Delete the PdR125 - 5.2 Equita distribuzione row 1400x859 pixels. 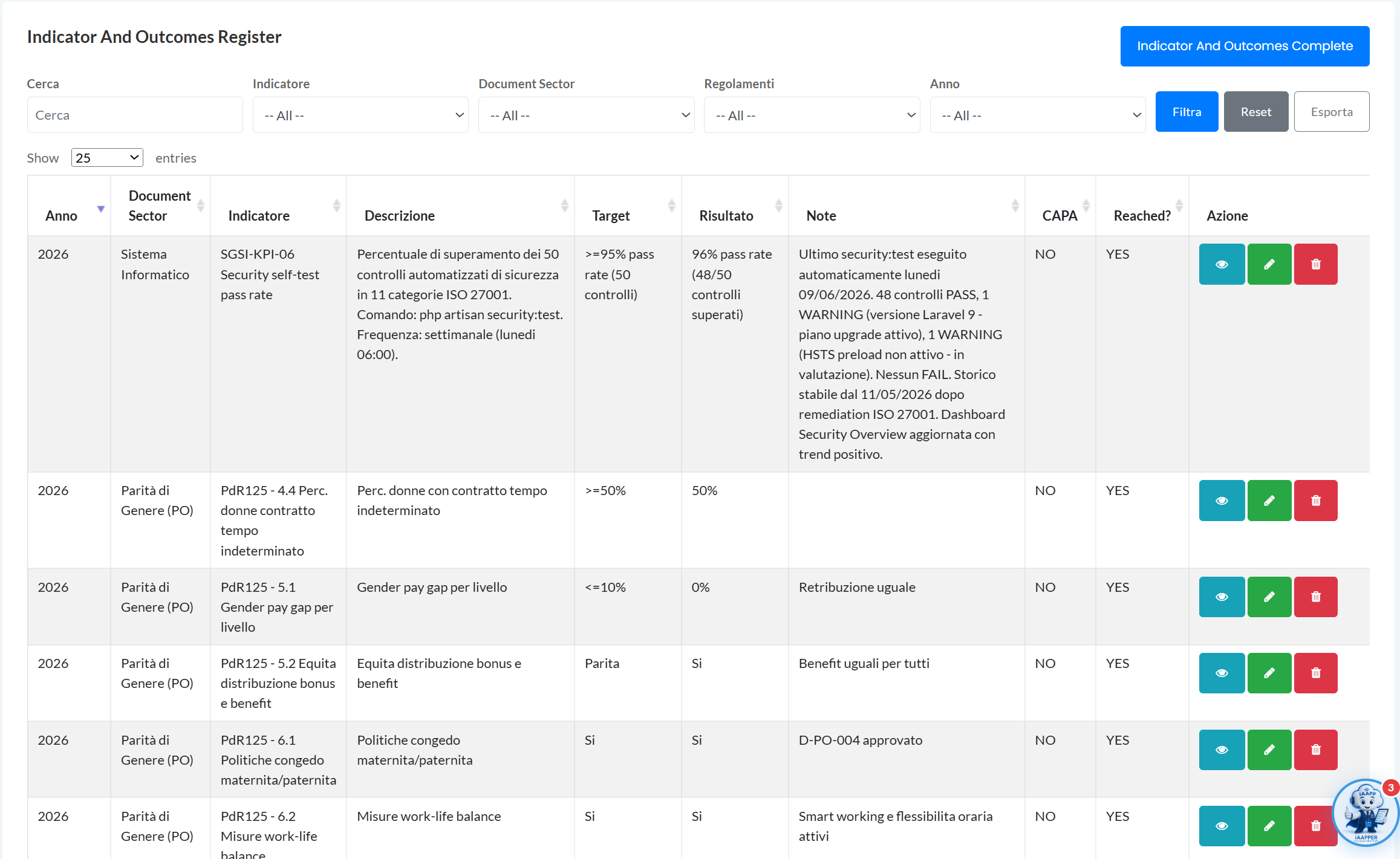click(1315, 673)
